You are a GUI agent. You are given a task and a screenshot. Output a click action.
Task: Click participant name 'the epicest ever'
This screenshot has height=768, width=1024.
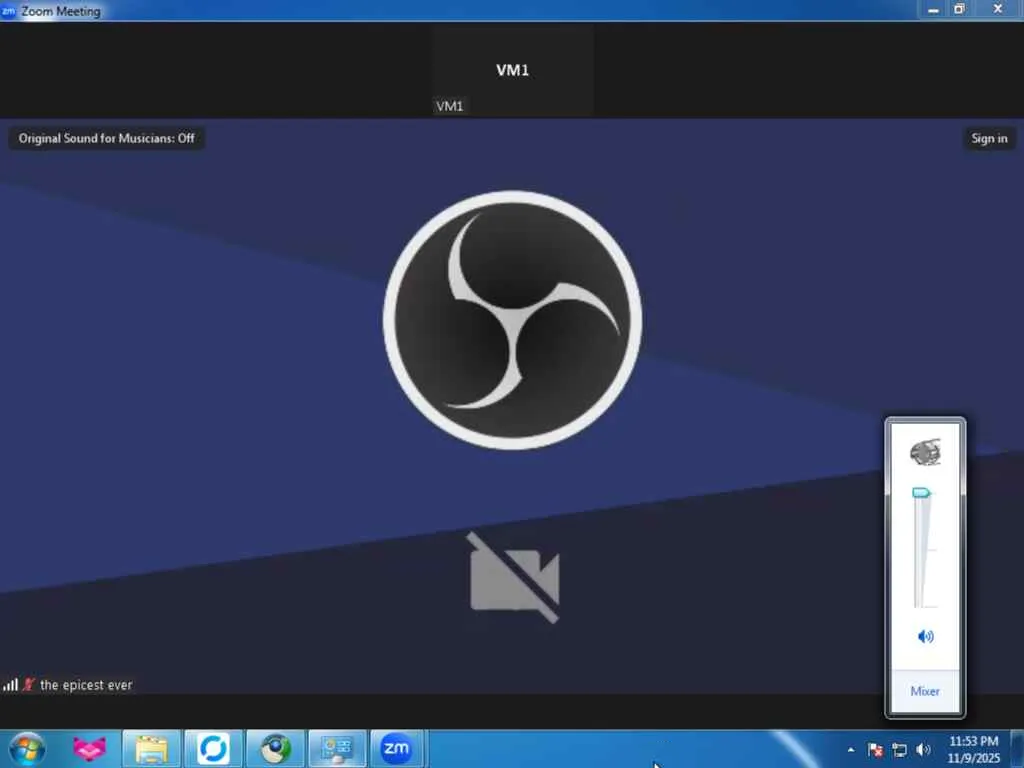[86, 685]
